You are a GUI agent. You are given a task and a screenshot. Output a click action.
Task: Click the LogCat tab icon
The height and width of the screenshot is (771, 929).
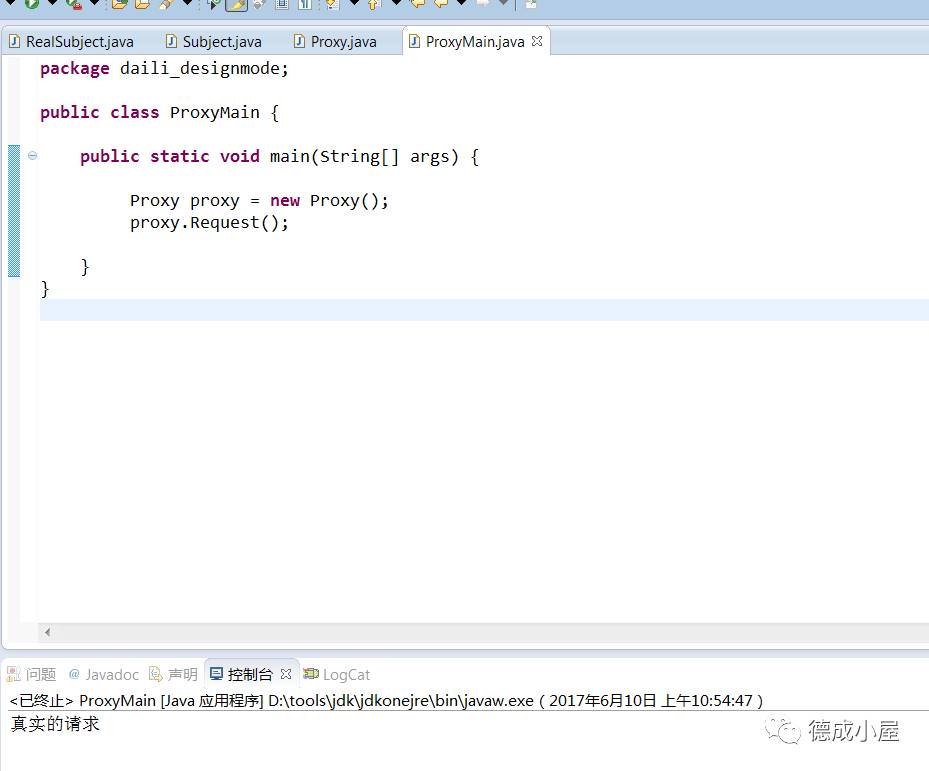point(311,674)
